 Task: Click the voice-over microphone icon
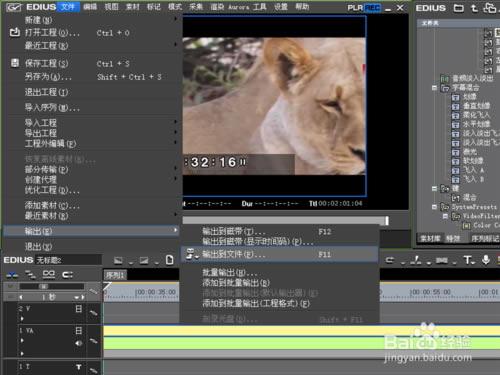click(x=486, y=260)
